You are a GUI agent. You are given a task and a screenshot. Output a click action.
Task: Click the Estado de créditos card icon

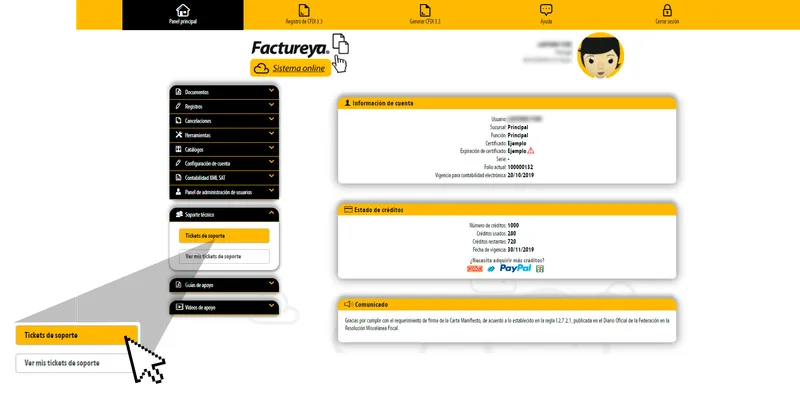tap(348, 209)
